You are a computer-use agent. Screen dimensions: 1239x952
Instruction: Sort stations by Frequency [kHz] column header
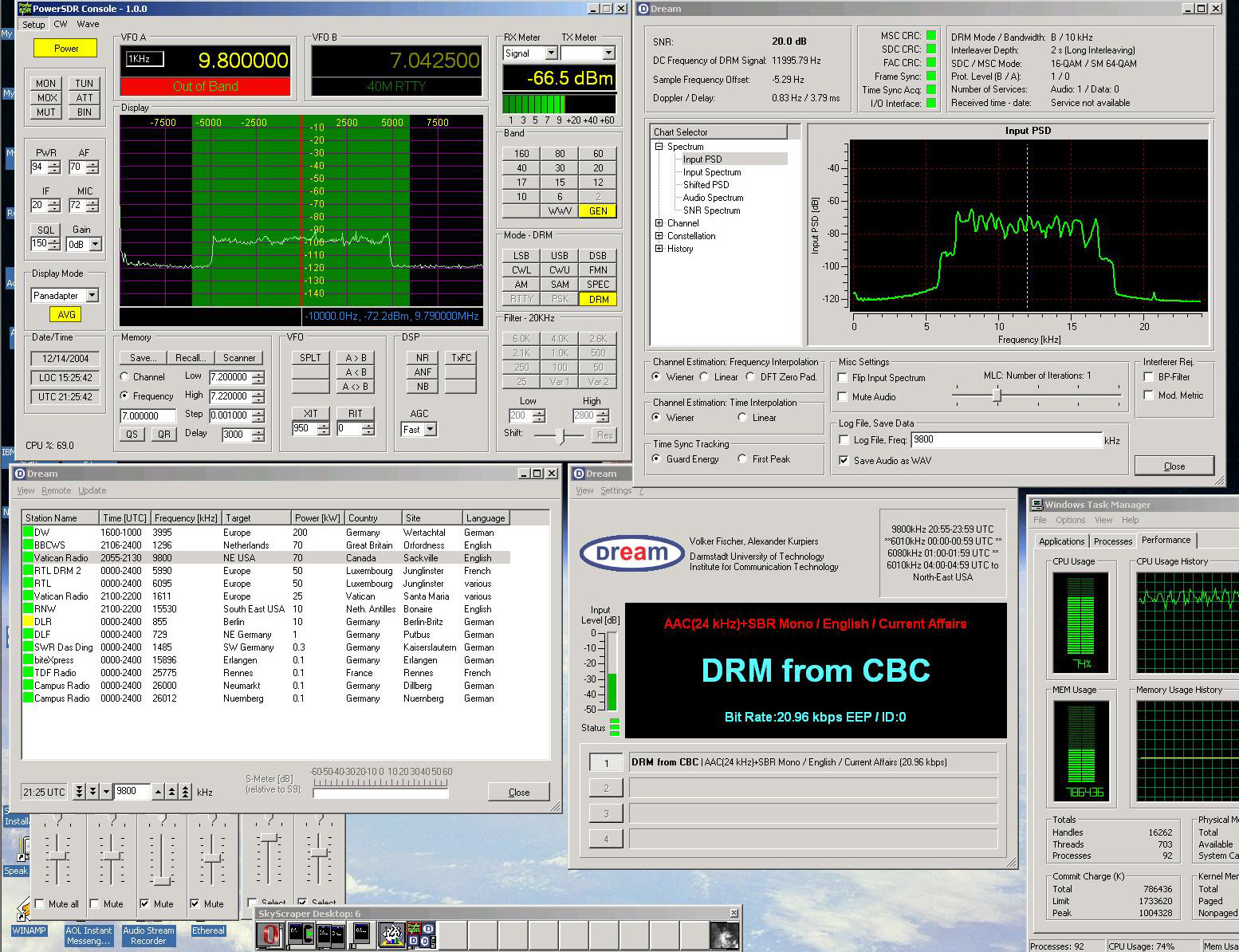click(x=185, y=518)
